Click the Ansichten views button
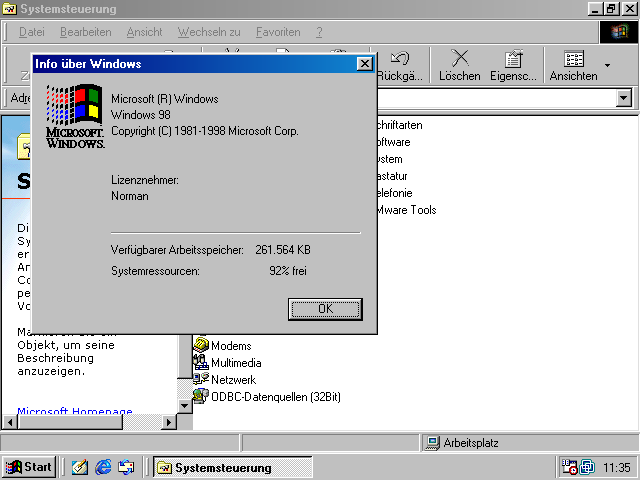This screenshot has height=480, width=640. coord(574,66)
